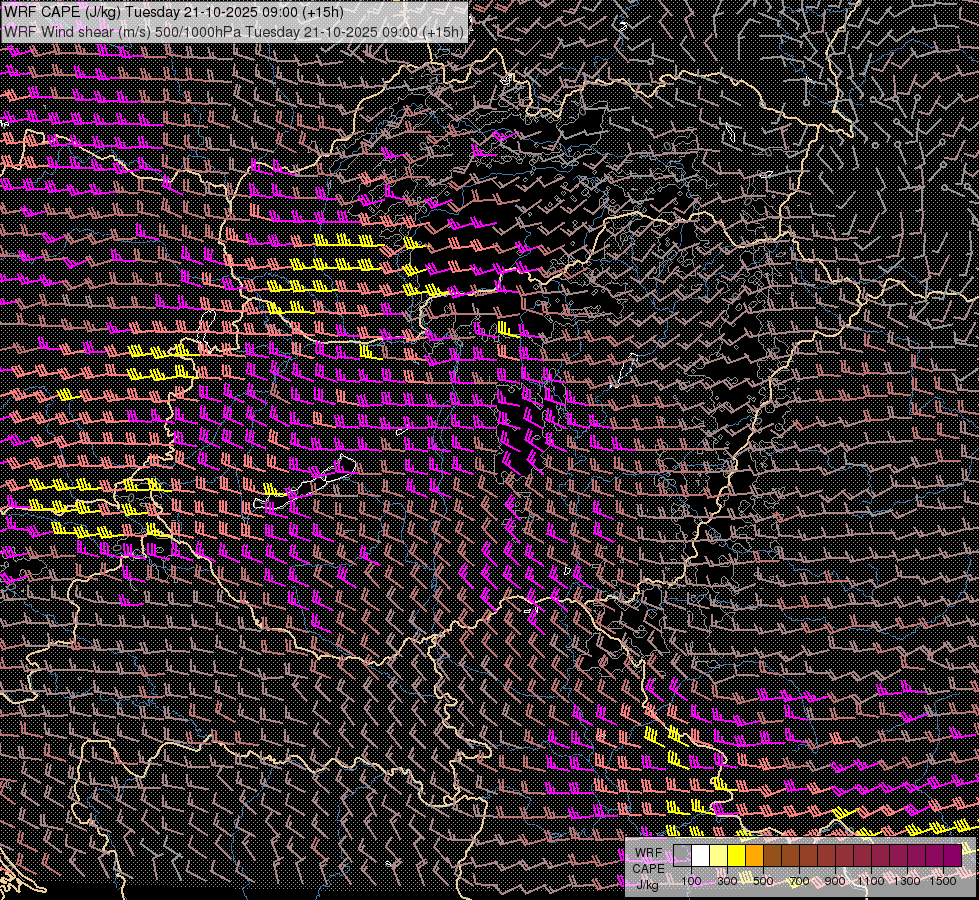Select the pale yellow legend swatch

tap(719, 855)
